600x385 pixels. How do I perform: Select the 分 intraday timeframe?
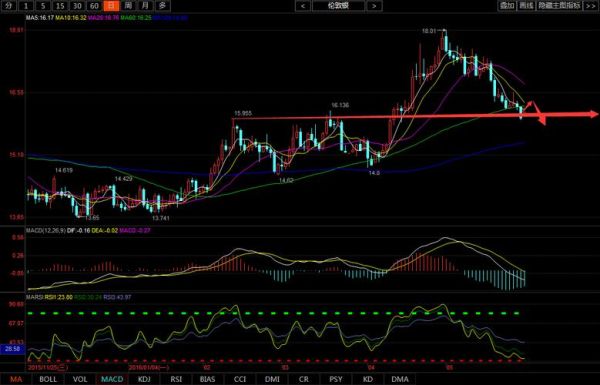tap(9, 6)
